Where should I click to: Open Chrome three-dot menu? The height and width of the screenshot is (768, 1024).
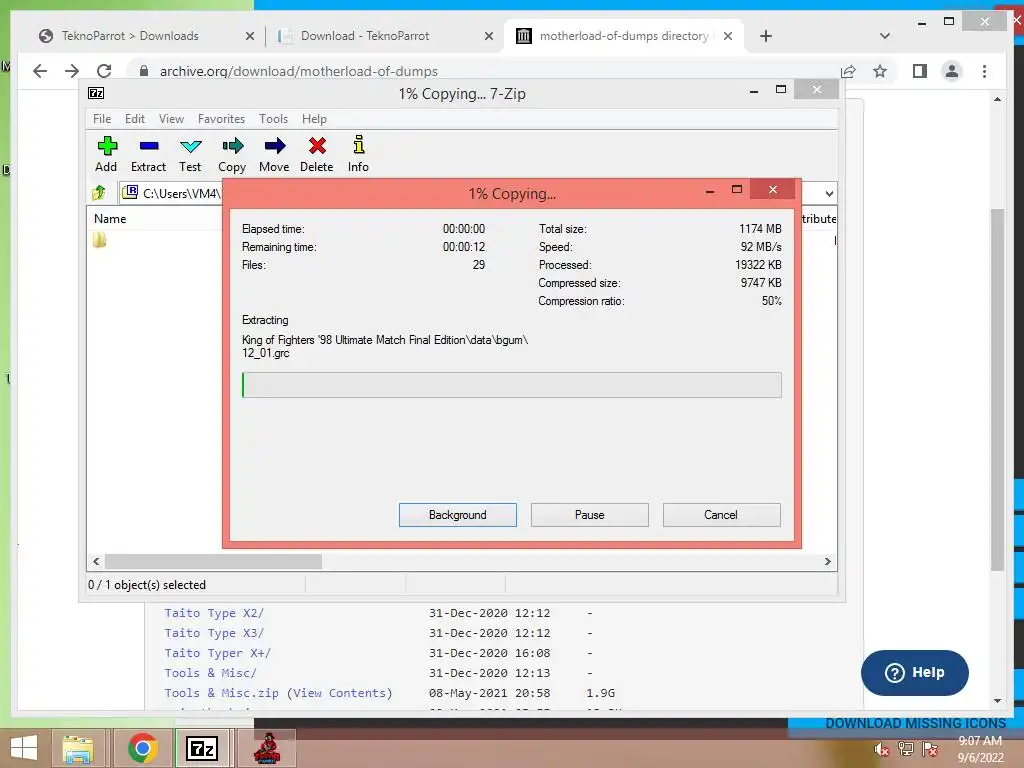pyautogui.click(x=984, y=71)
